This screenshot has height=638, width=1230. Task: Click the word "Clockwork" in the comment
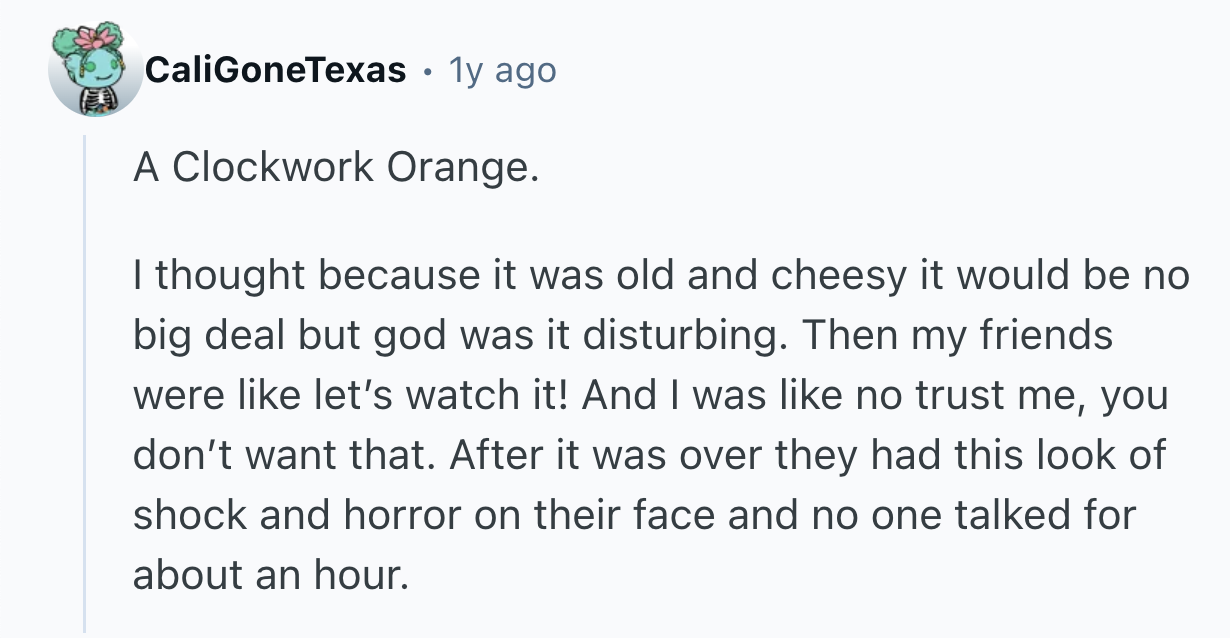coord(273,167)
